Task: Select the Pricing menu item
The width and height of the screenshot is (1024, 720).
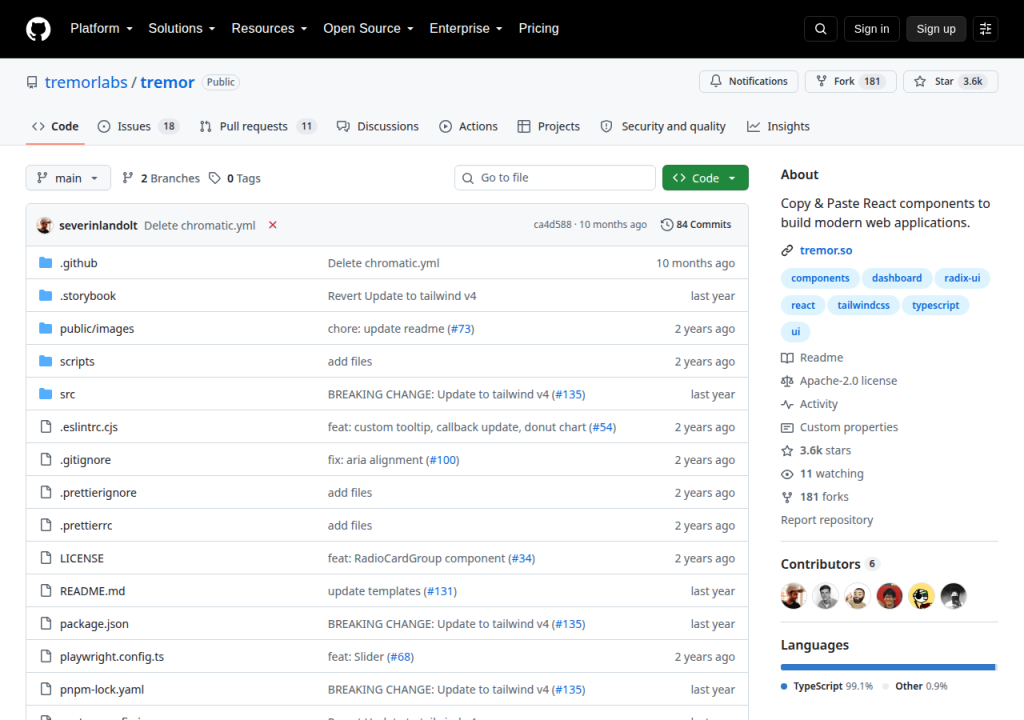Action: (x=539, y=29)
